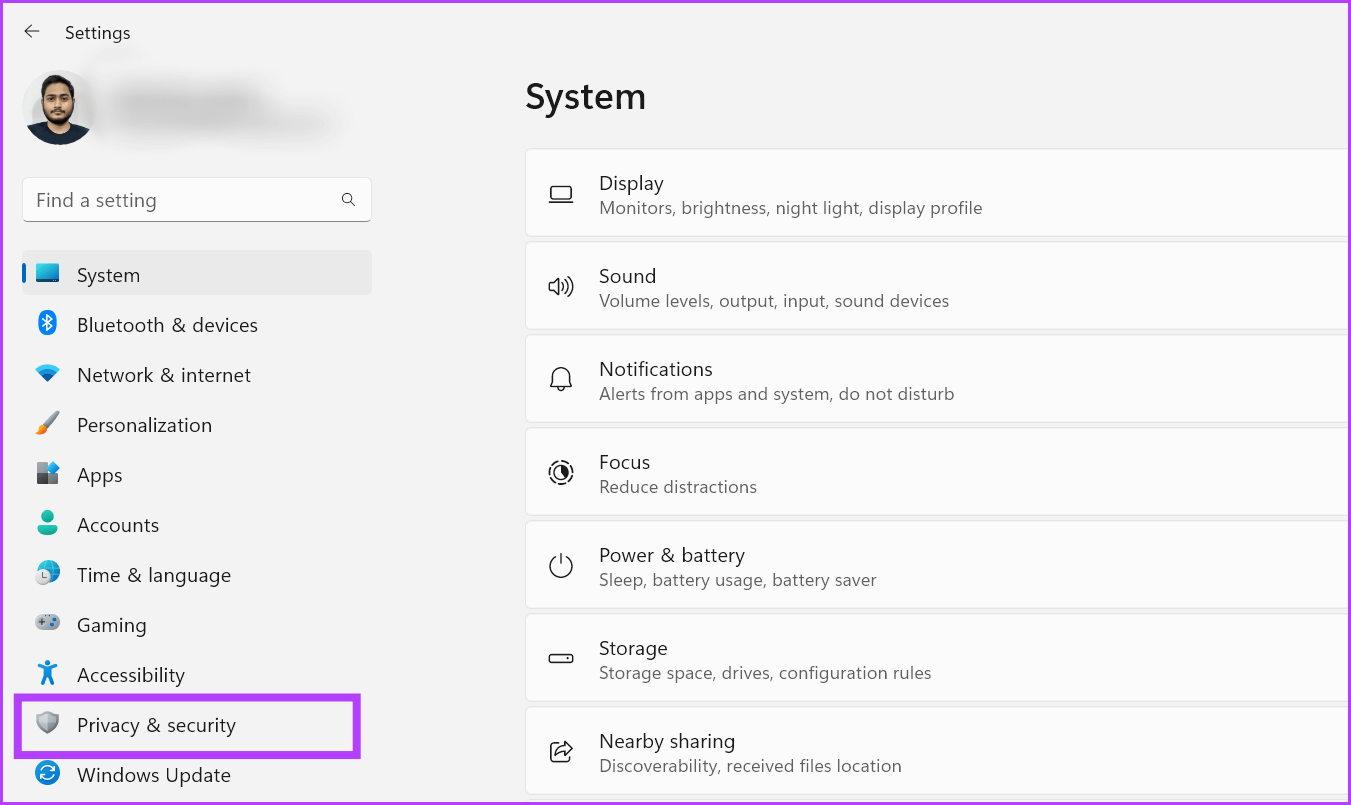Go to Windows Update

197,775
